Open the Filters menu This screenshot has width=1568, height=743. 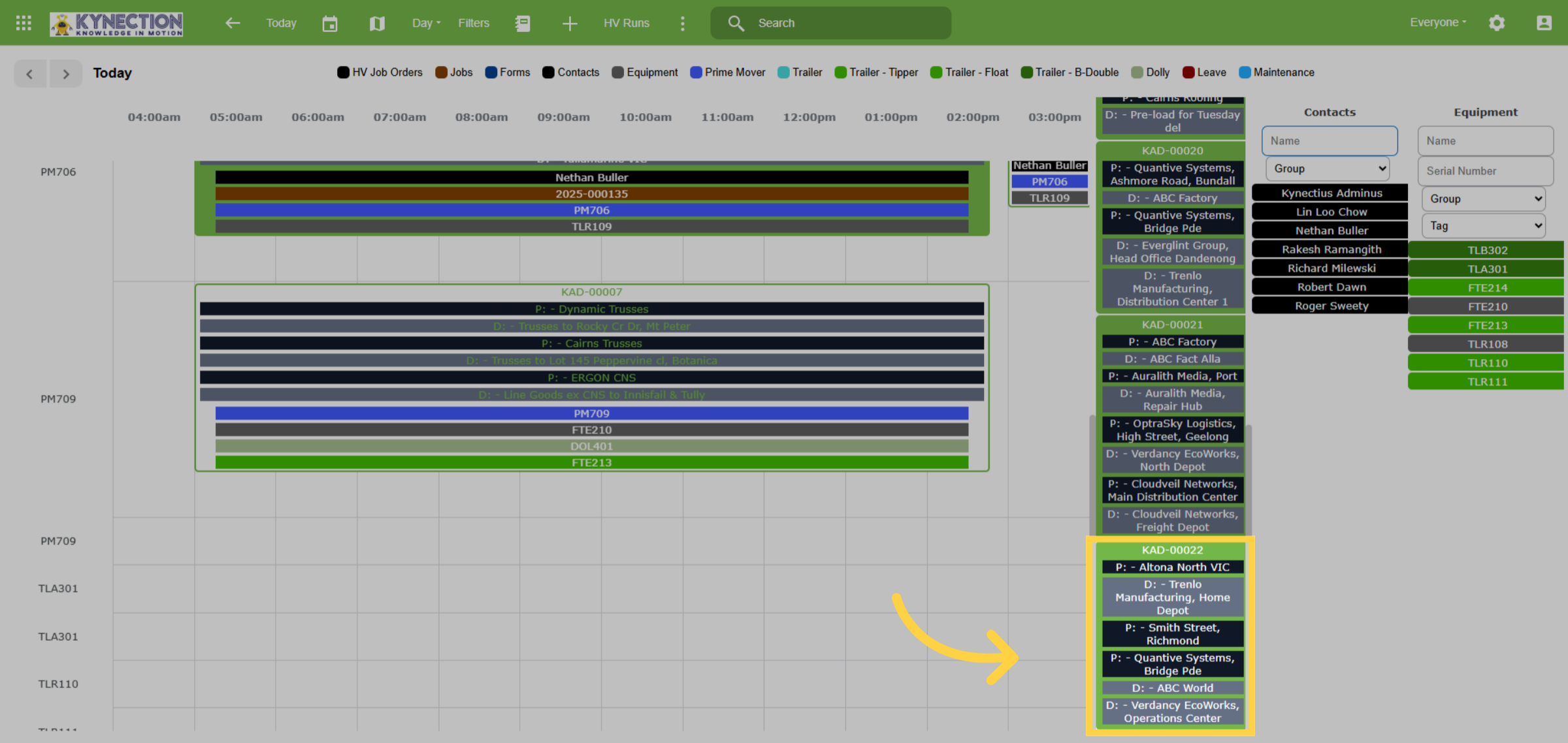click(x=474, y=23)
